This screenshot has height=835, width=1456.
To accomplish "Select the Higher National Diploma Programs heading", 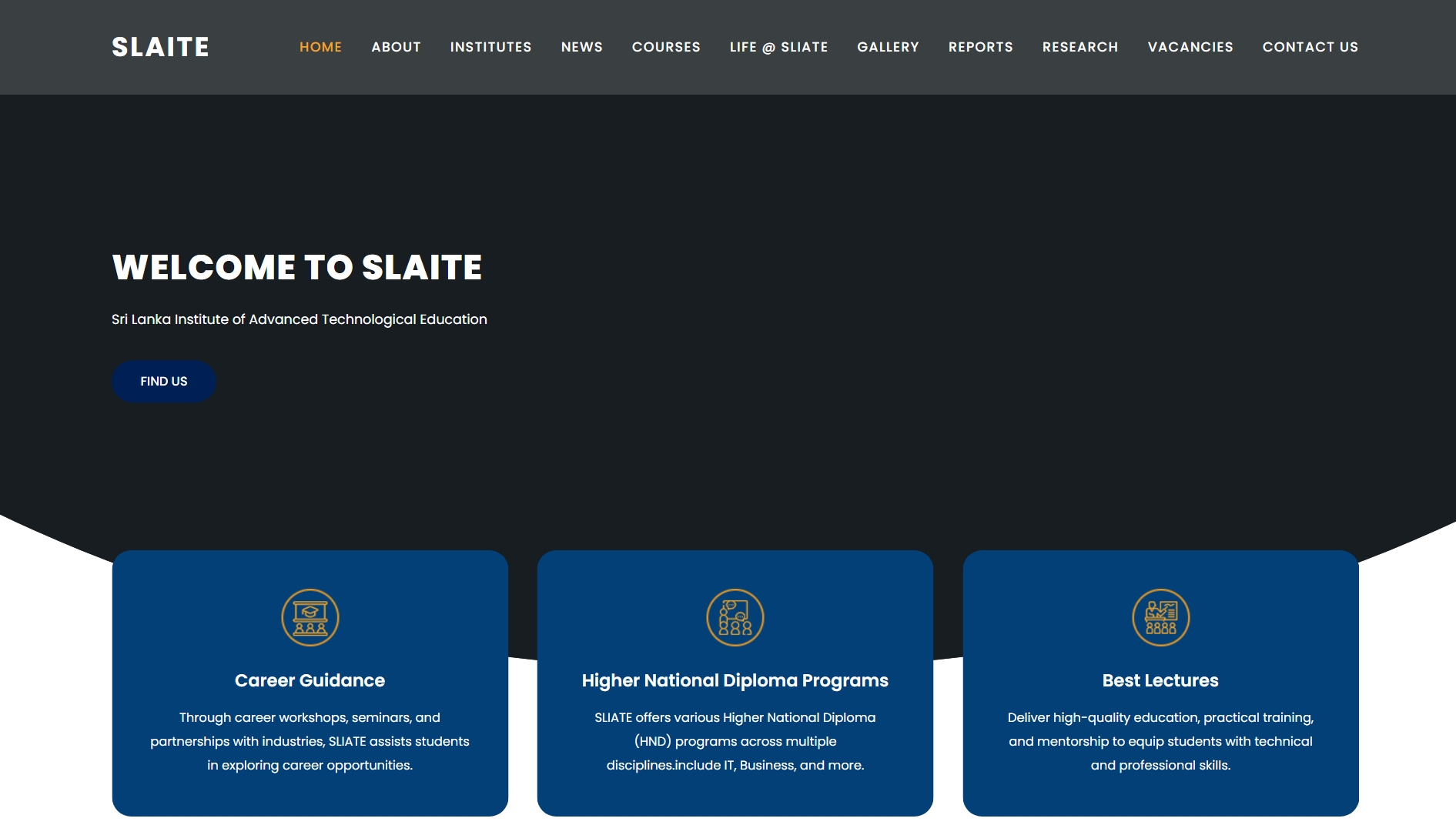I will [x=735, y=680].
